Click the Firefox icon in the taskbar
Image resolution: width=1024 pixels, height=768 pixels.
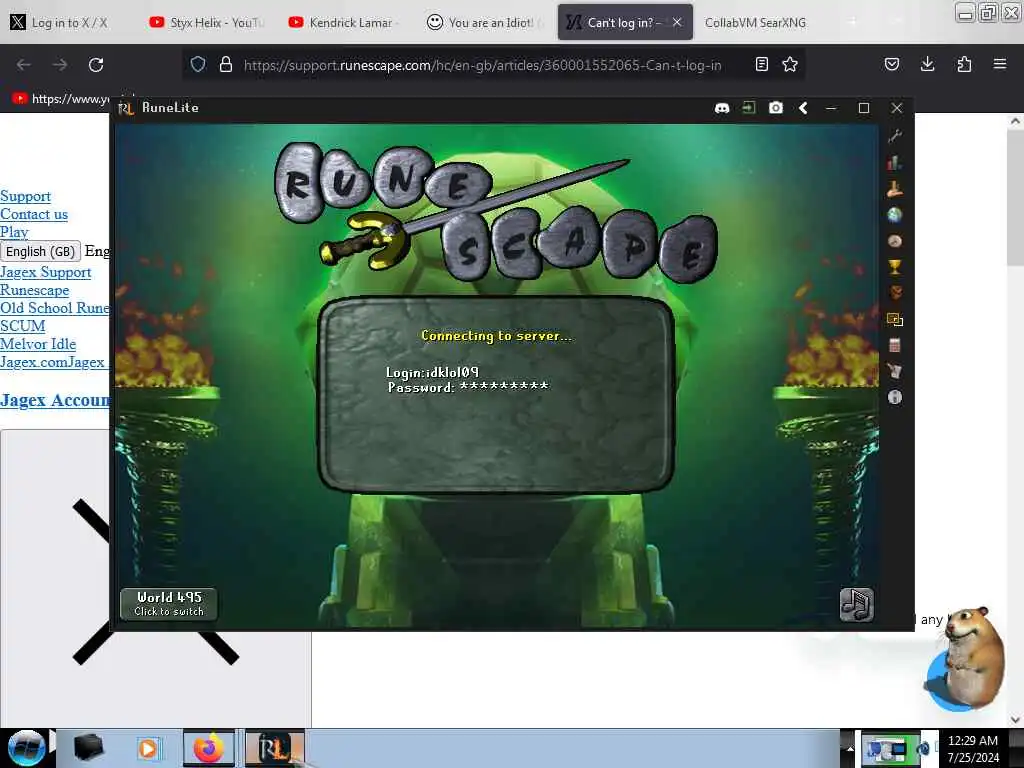(x=208, y=748)
